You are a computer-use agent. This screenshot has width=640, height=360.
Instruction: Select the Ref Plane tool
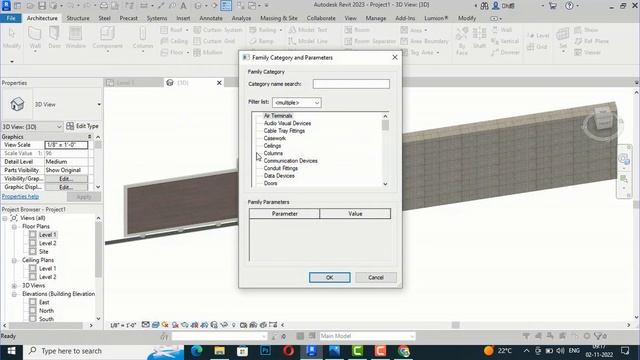592,41
